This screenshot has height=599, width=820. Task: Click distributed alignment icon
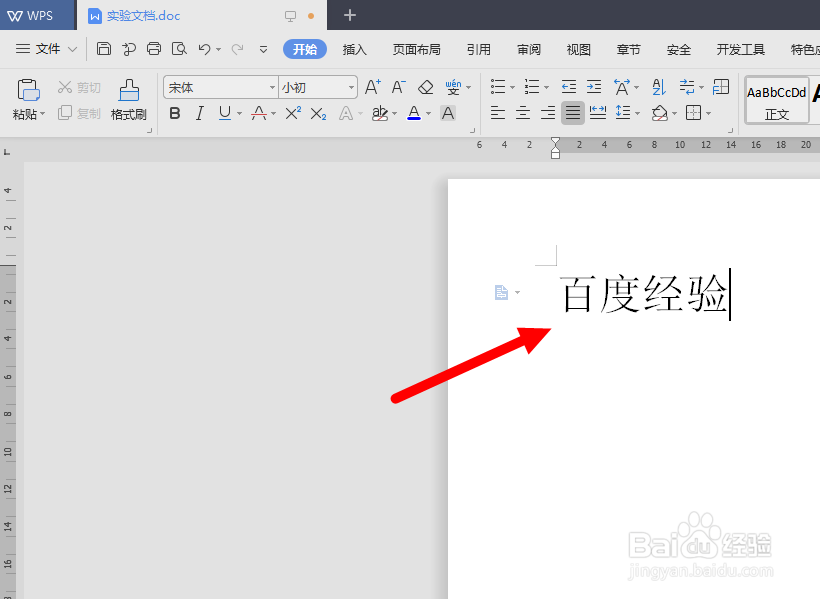click(598, 113)
